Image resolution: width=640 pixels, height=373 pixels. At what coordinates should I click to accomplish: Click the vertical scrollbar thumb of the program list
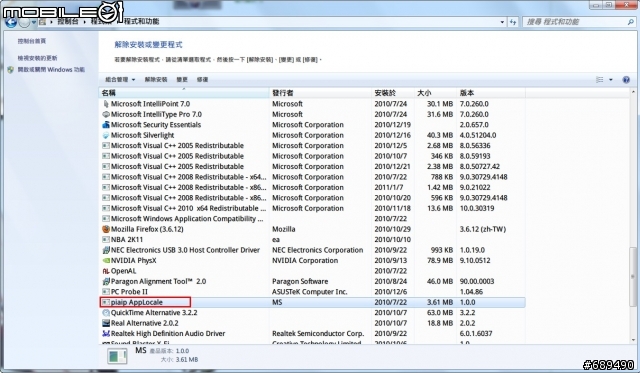[633, 276]
